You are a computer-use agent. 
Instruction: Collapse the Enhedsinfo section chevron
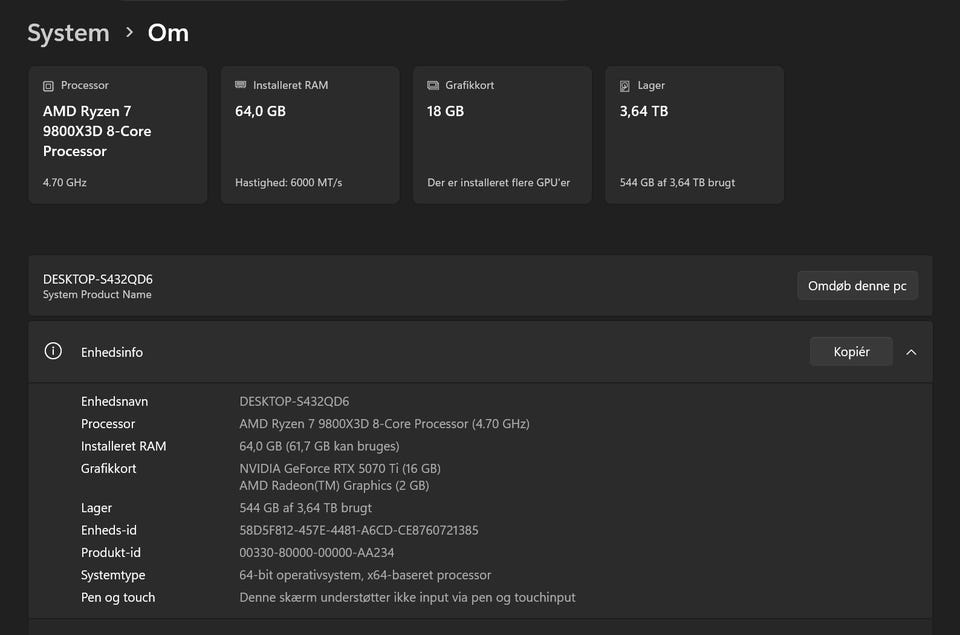pos(911,352)
